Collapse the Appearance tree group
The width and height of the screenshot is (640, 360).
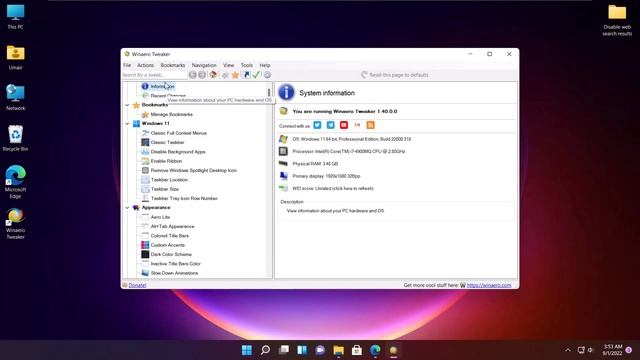(127, 208)
